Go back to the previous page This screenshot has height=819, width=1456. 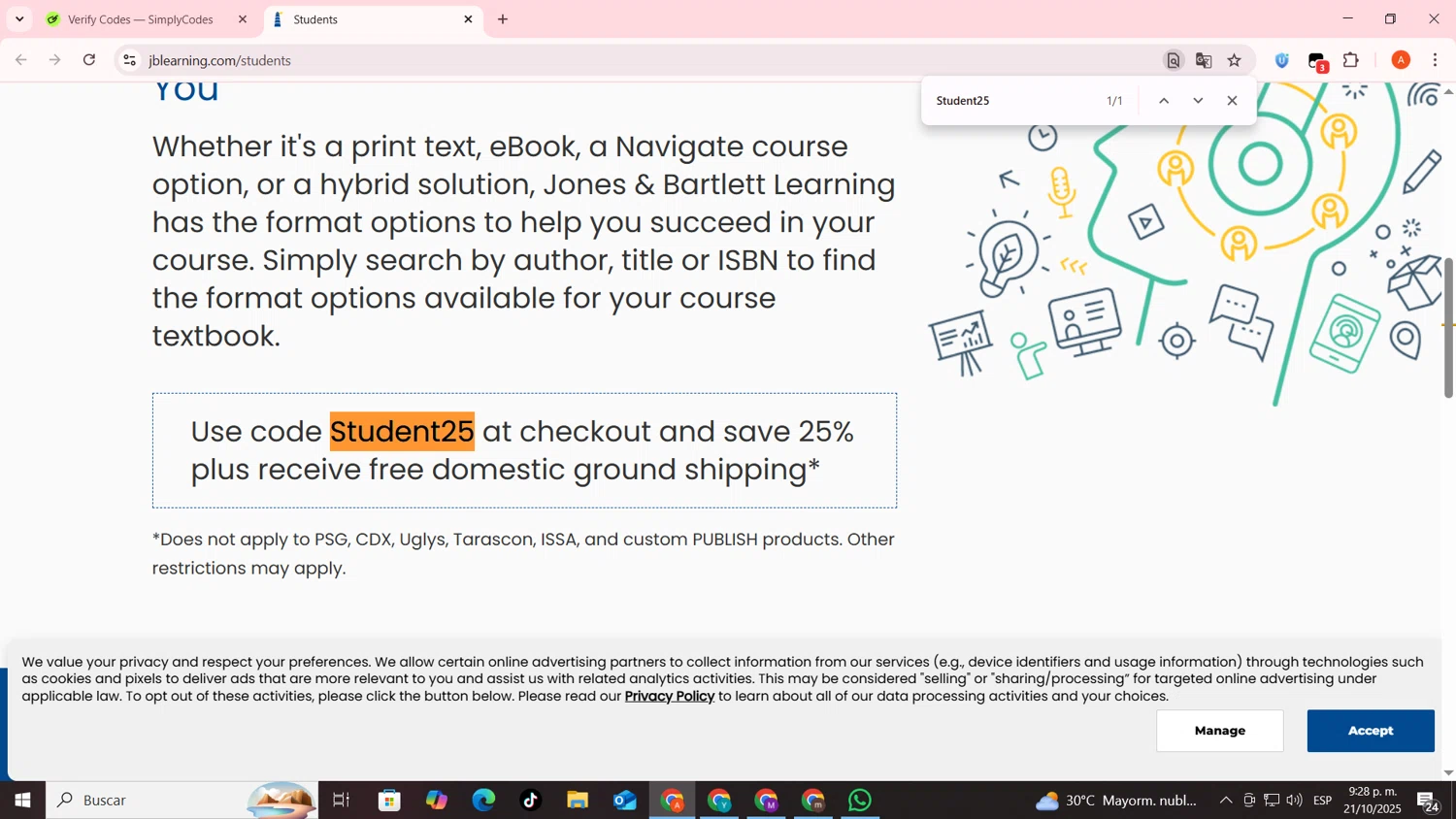coord(21,60)
